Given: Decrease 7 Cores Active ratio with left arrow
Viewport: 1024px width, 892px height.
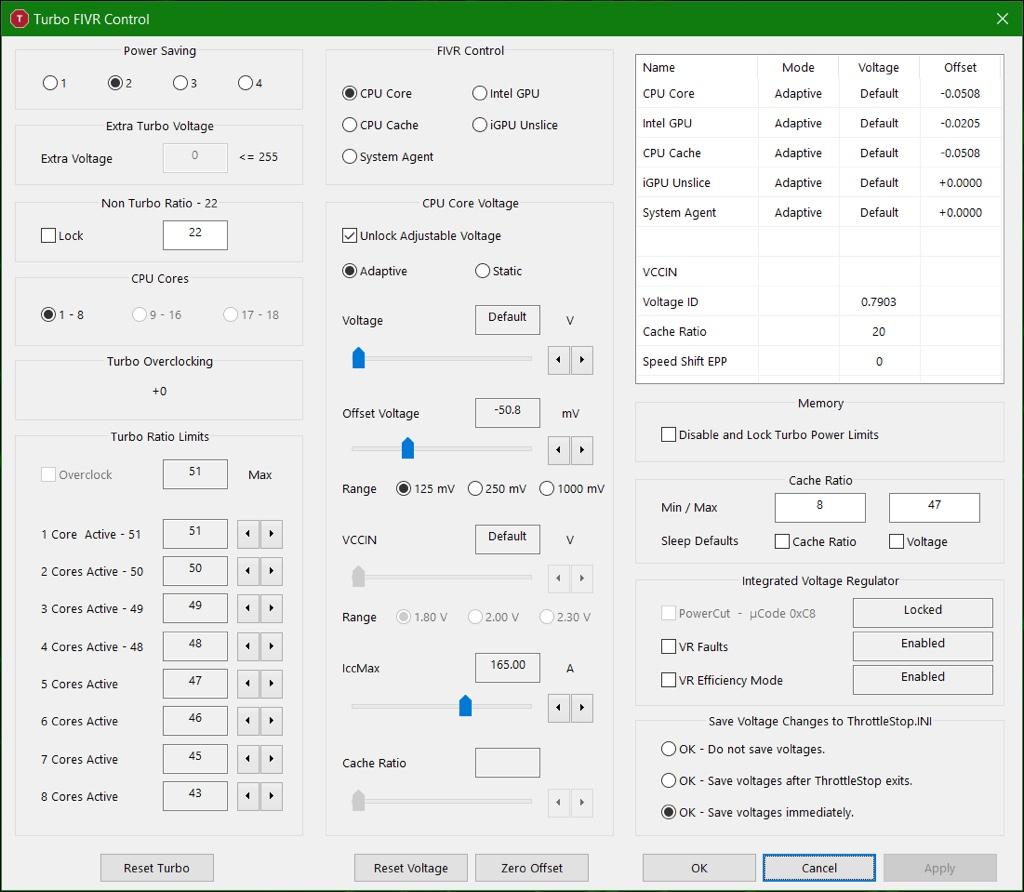Looking at the screenshot, I should pos(248,759).
